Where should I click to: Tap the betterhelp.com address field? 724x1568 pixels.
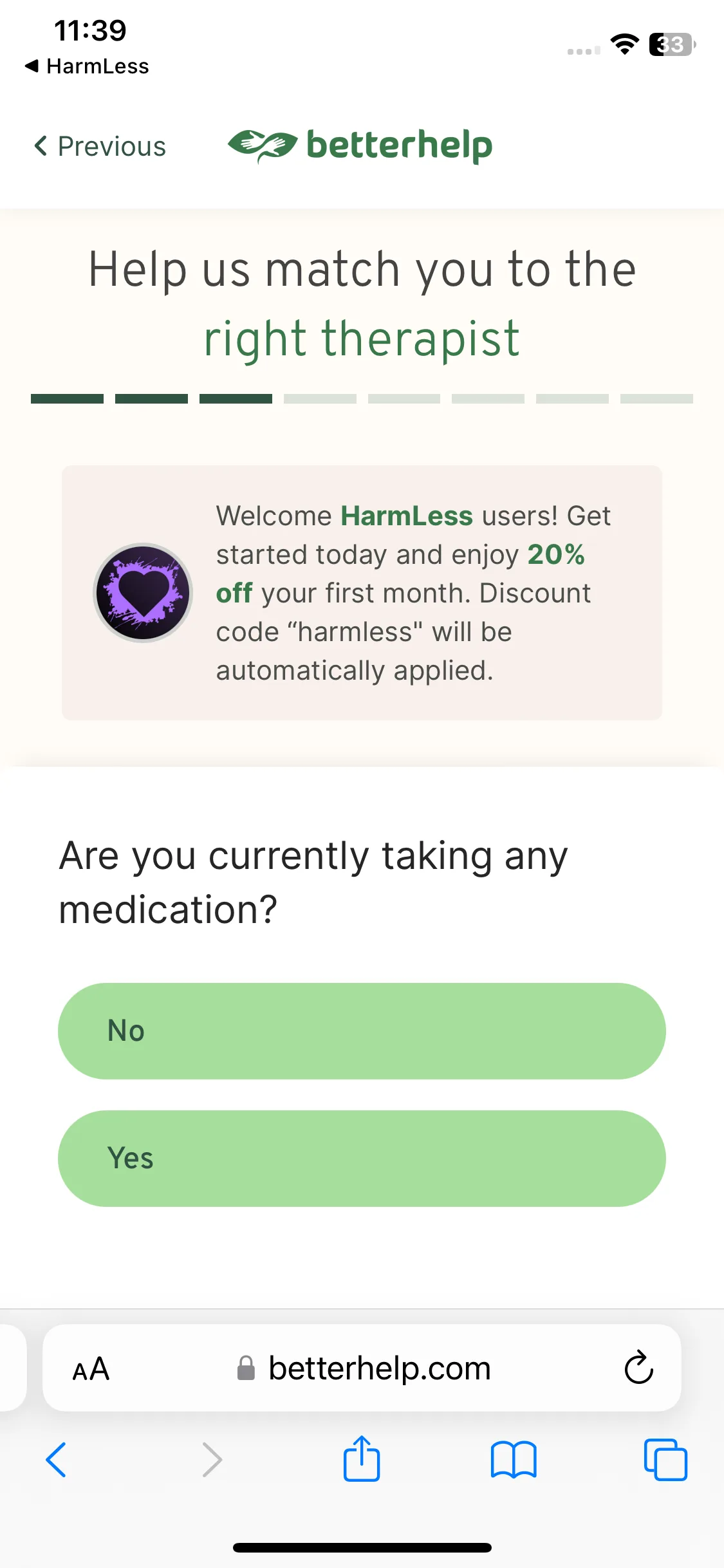coord(362,1368)
